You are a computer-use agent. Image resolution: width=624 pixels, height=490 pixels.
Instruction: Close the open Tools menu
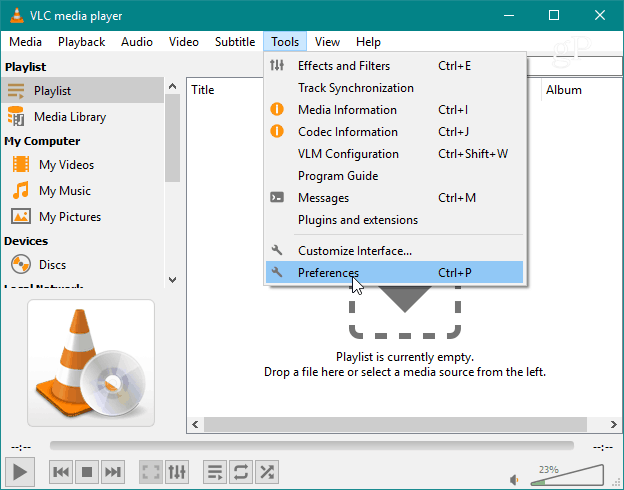pos(285,42)
